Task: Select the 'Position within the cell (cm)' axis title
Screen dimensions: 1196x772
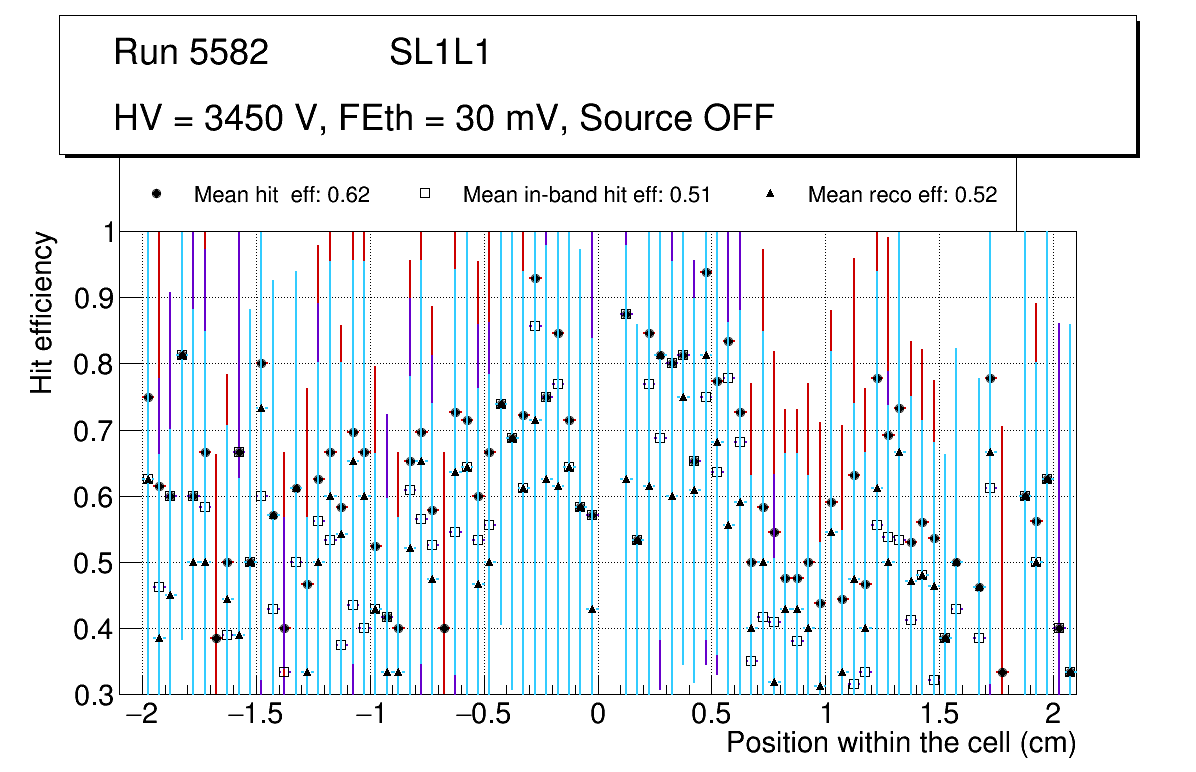Action: click(900, 743)
